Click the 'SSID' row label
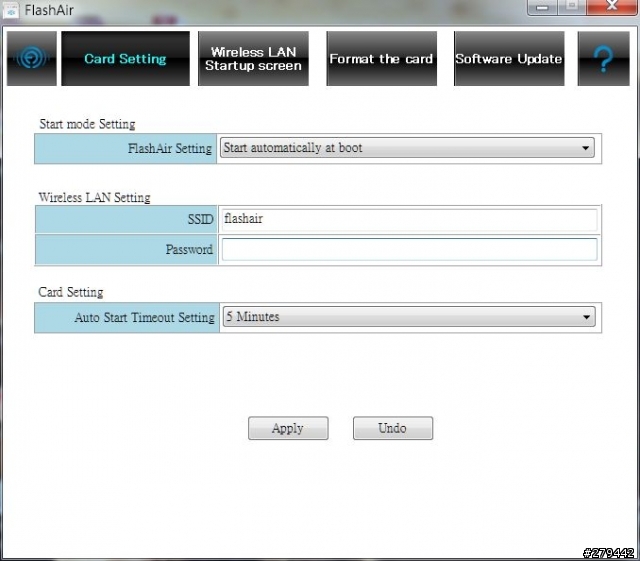The width and height of the screenshot is (640, 561). click(200, 219)
